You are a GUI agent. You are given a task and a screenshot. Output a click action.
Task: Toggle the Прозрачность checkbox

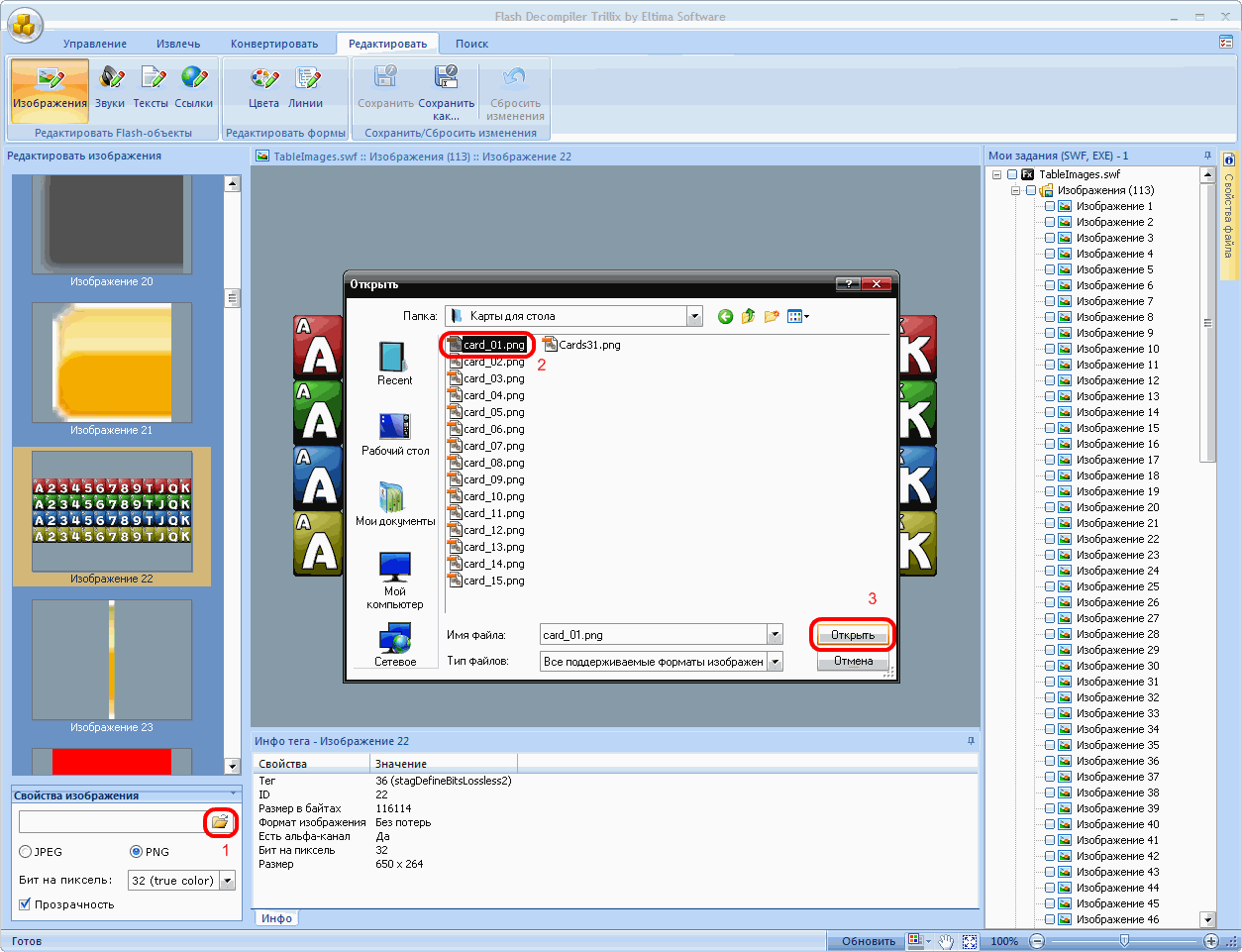26,904
